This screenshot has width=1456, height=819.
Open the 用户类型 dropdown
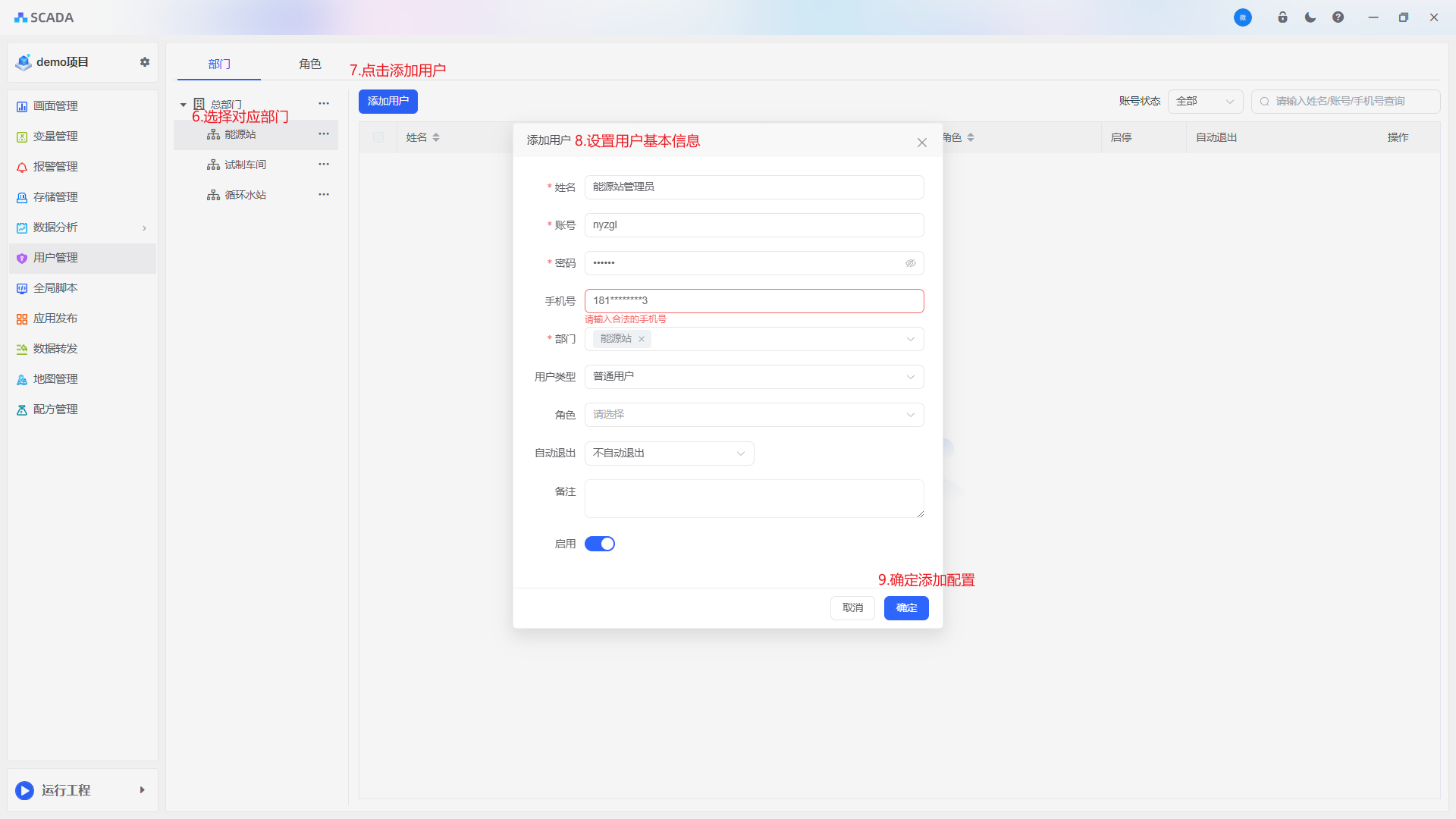pyautogui.click(x=754, y=377)
